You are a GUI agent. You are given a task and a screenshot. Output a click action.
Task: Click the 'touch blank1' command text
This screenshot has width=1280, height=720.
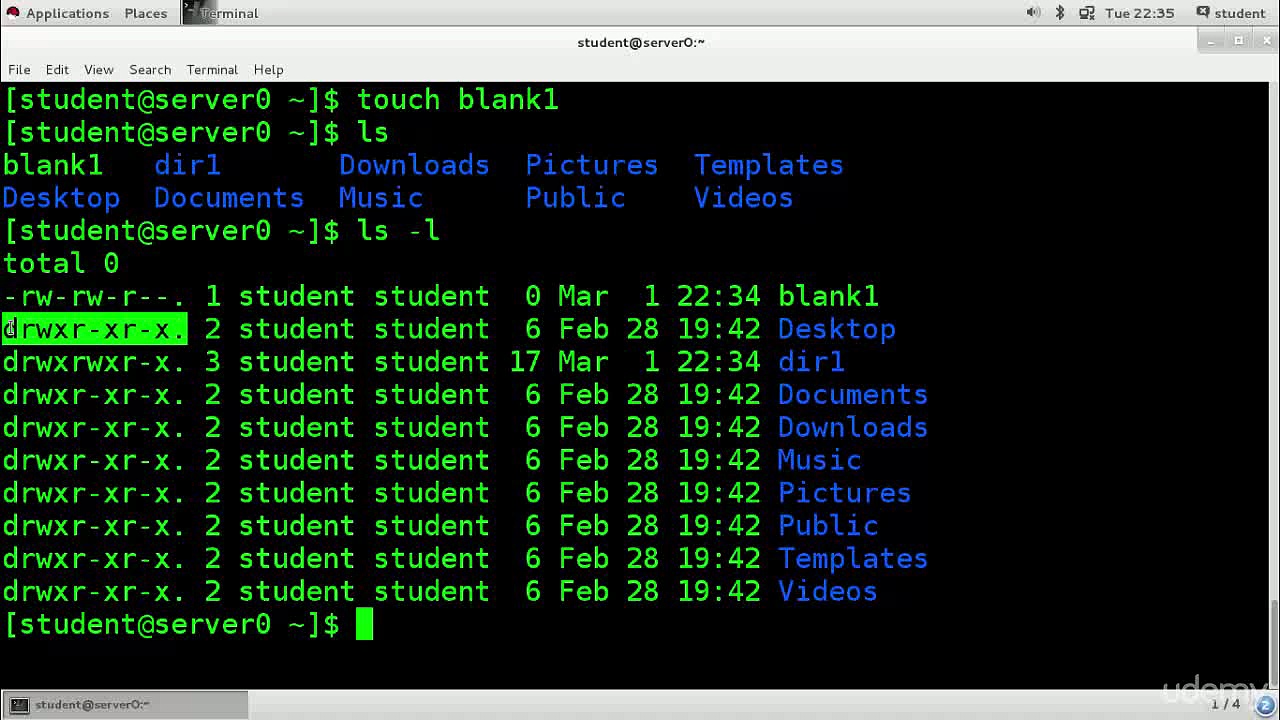point(458,100)
